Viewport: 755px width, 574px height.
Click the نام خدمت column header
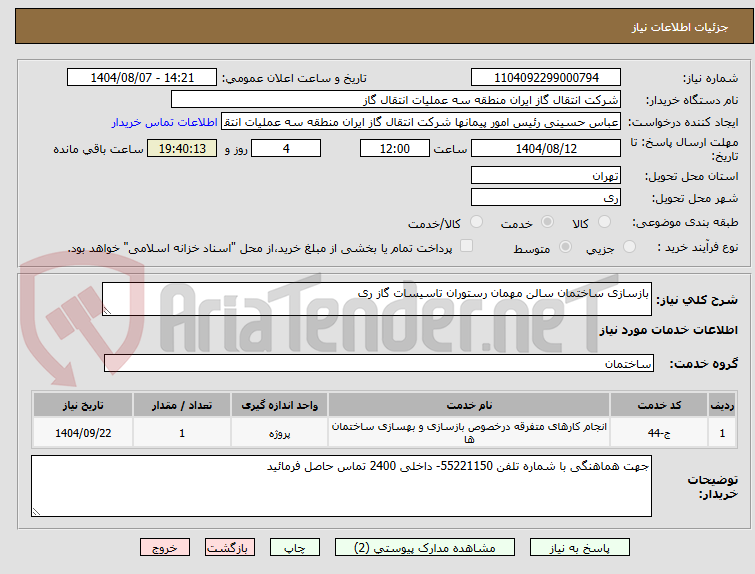(469, 405)
